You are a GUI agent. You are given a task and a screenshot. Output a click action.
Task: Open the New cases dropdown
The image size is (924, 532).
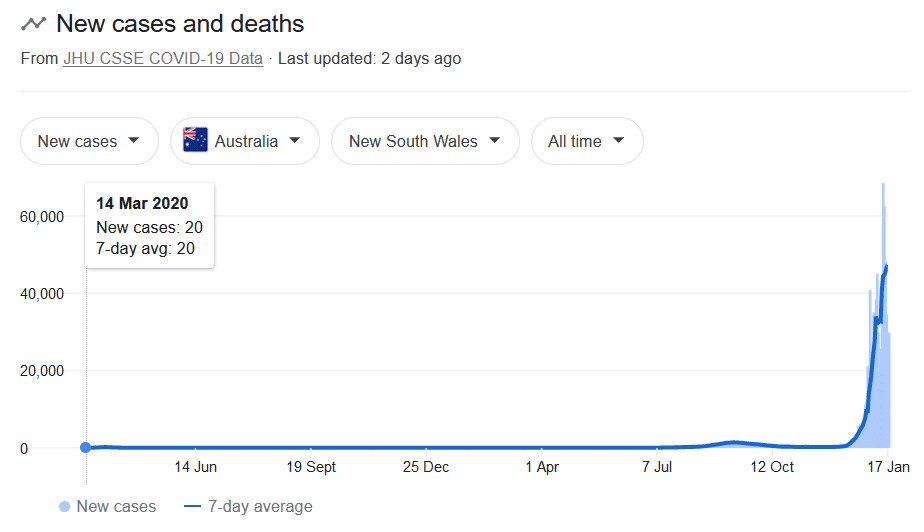coord(89,141)
